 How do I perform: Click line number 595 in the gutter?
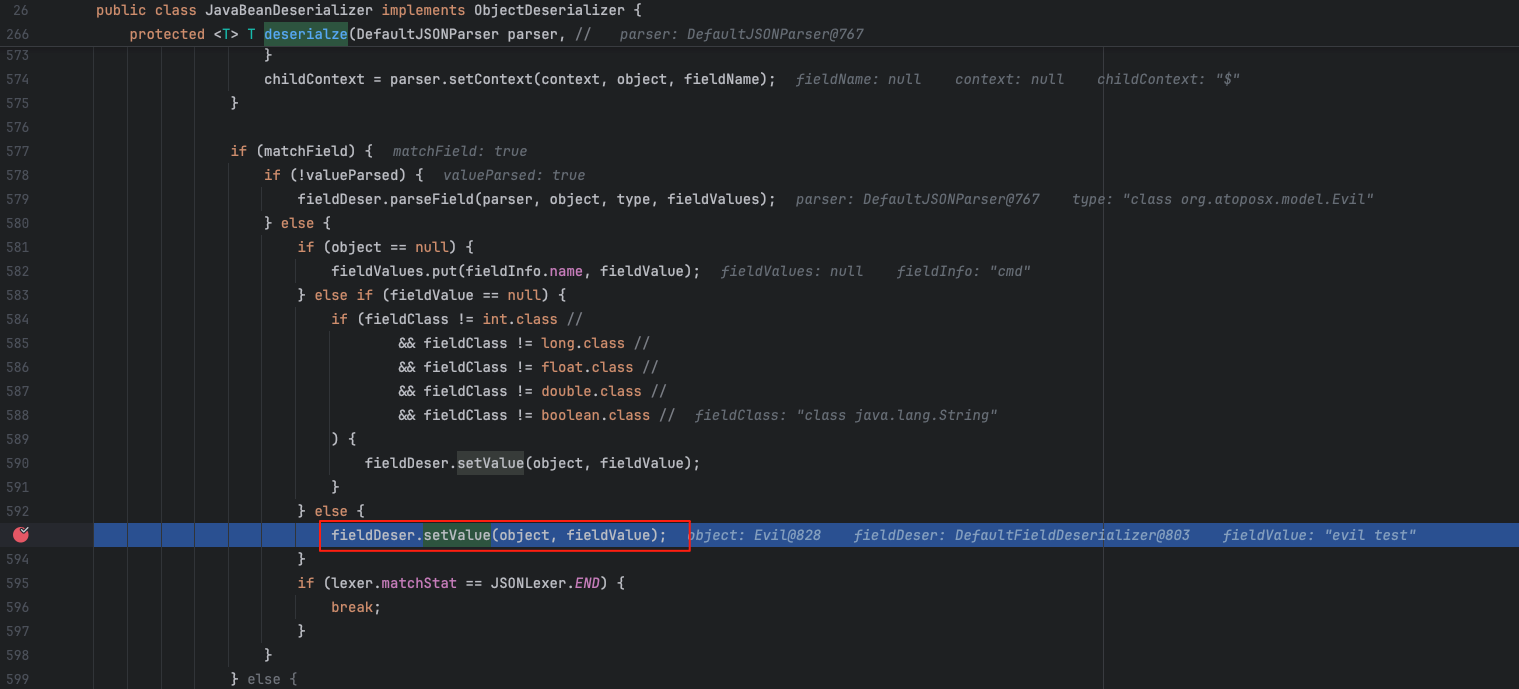coord(17,583)
